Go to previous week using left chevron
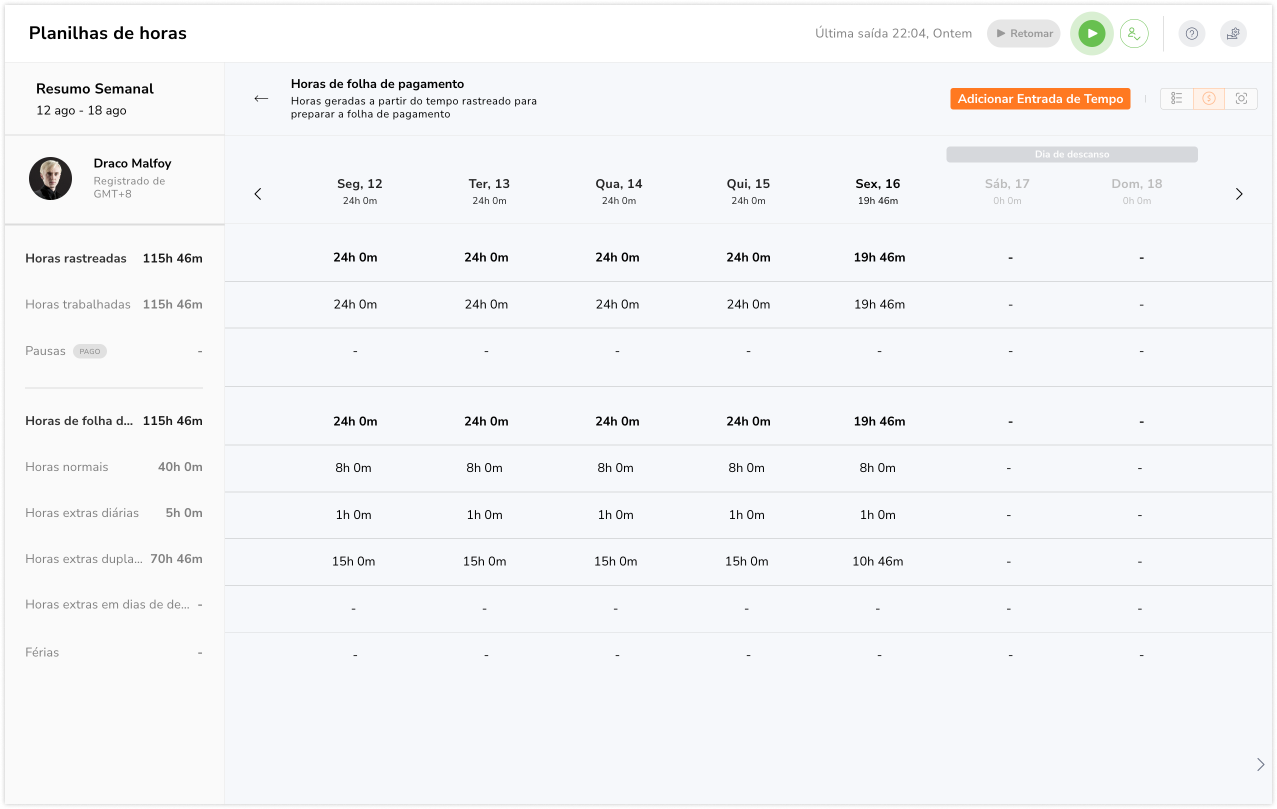 click(x=258, y=194)
